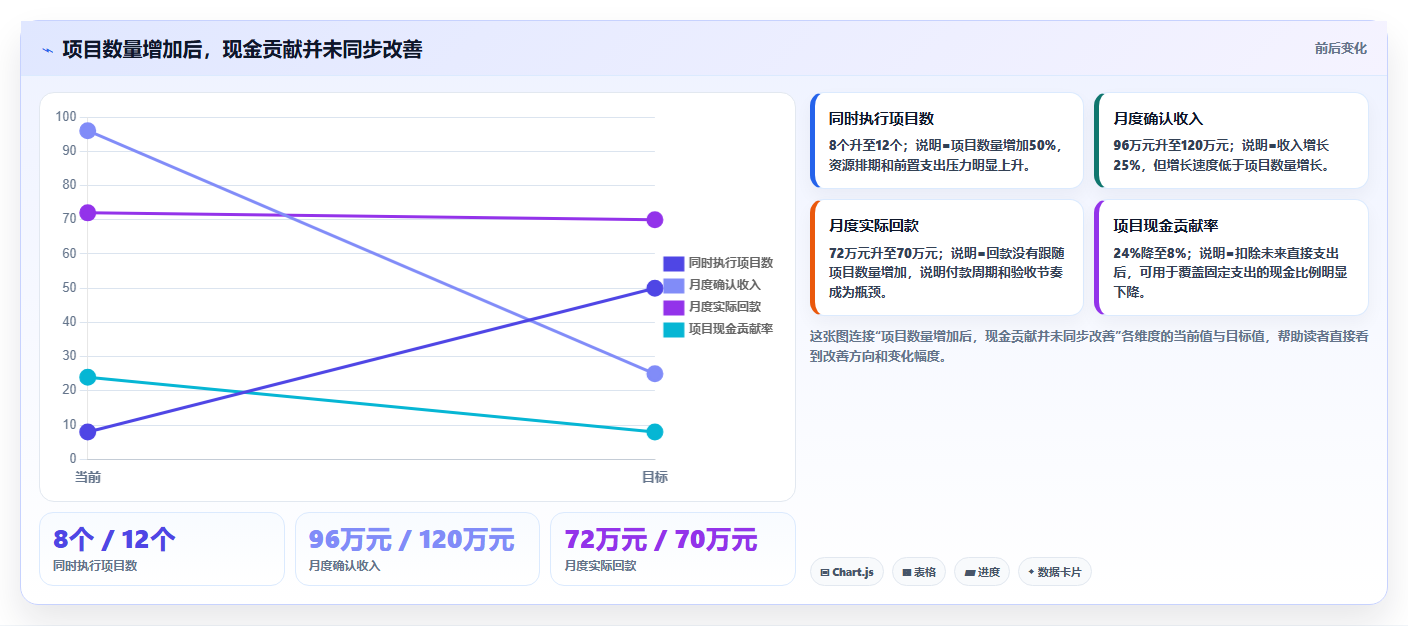Click the 月度确认收入 legend label
1408x626 pixels.
coord(725,285)
